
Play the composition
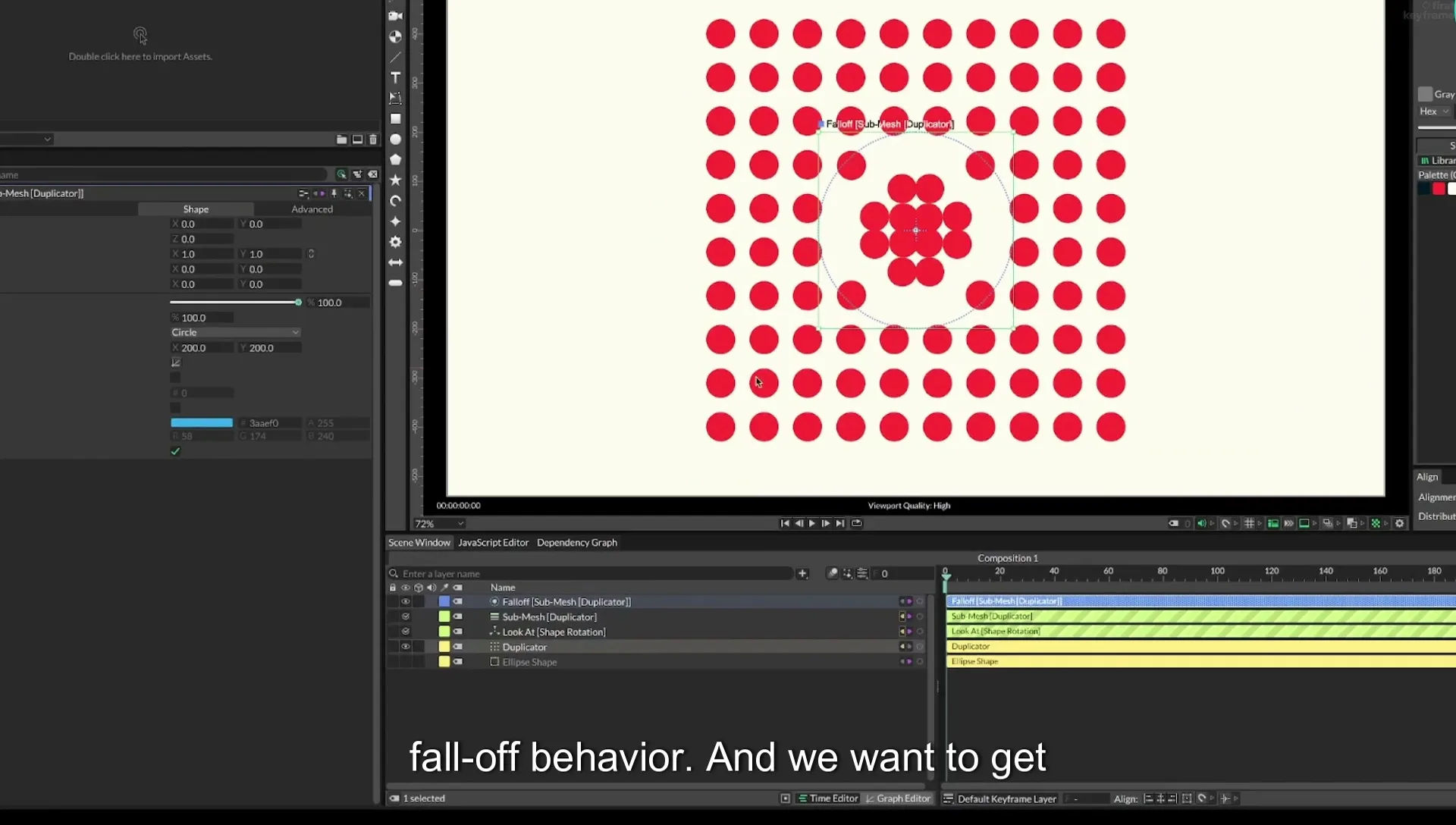click(x=812, y=523)
